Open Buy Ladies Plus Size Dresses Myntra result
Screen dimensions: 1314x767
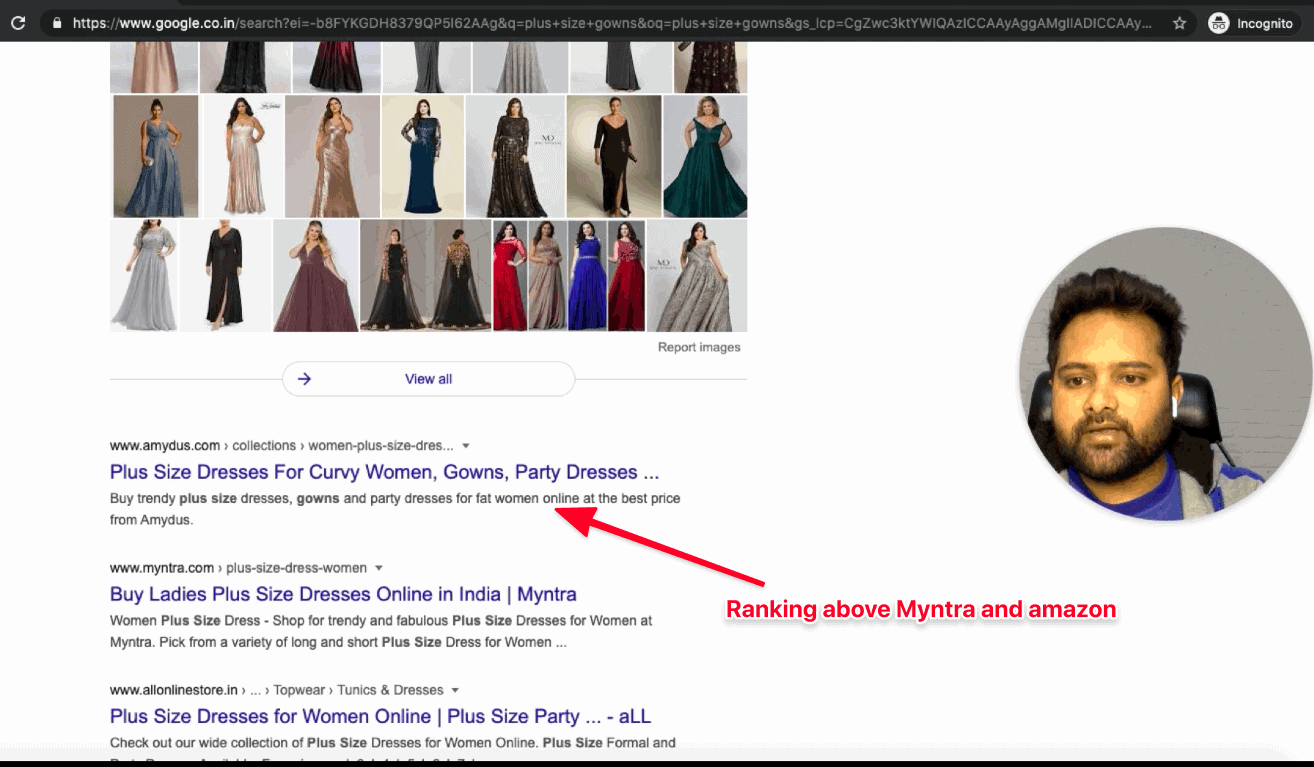click(x=343, y=594)
